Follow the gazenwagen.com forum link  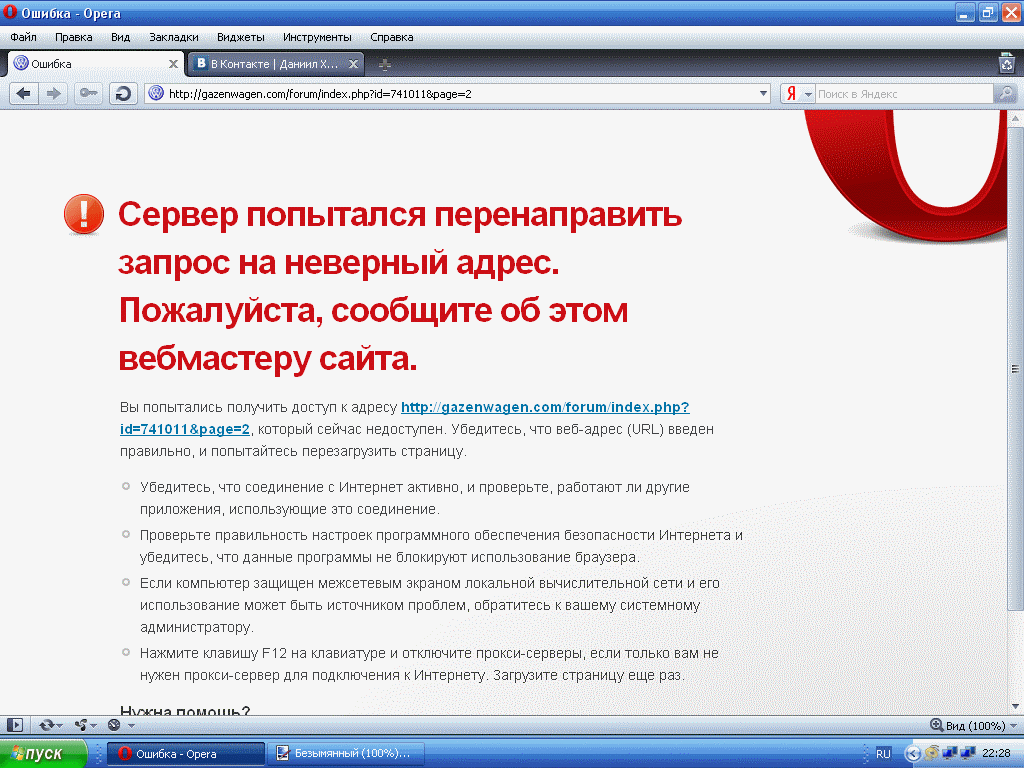405,418
